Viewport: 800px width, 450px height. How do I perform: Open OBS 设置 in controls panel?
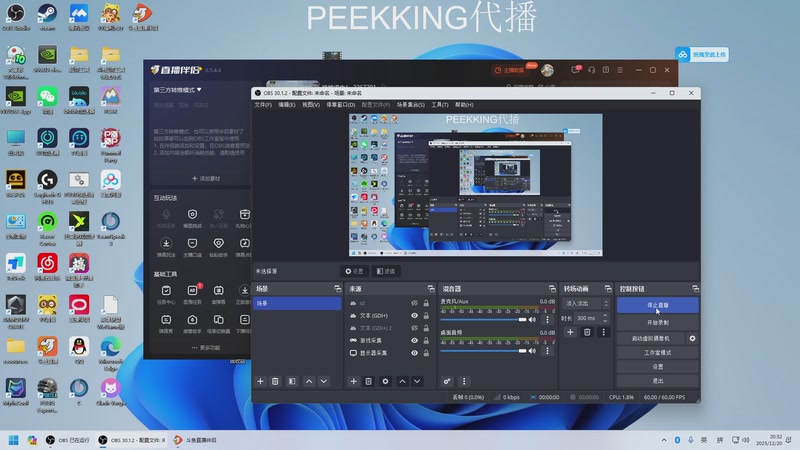(658, 366)
